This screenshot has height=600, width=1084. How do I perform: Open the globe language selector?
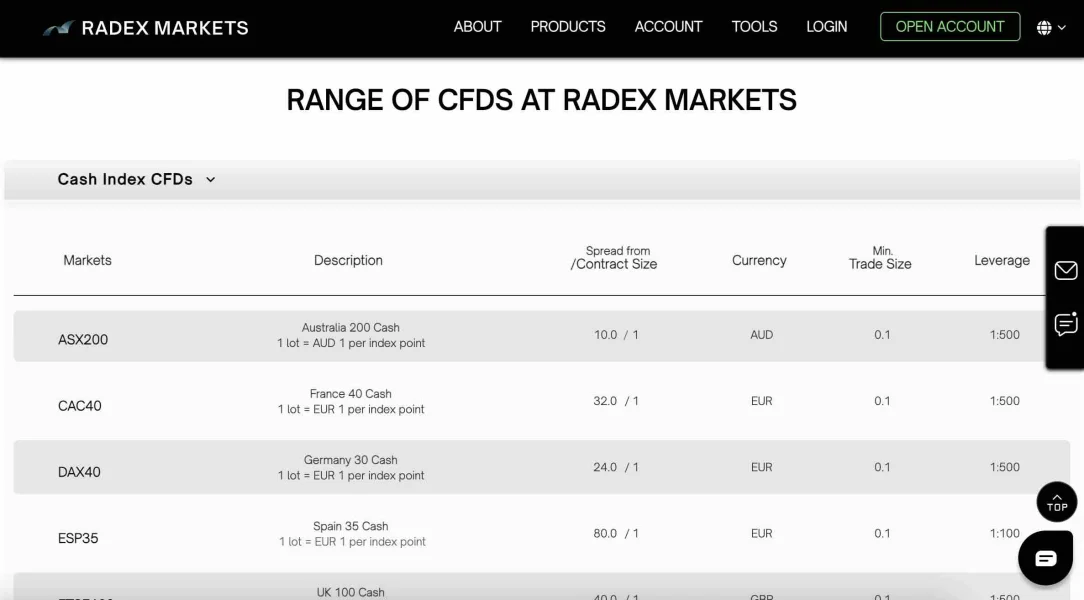tap(1044, 28)
